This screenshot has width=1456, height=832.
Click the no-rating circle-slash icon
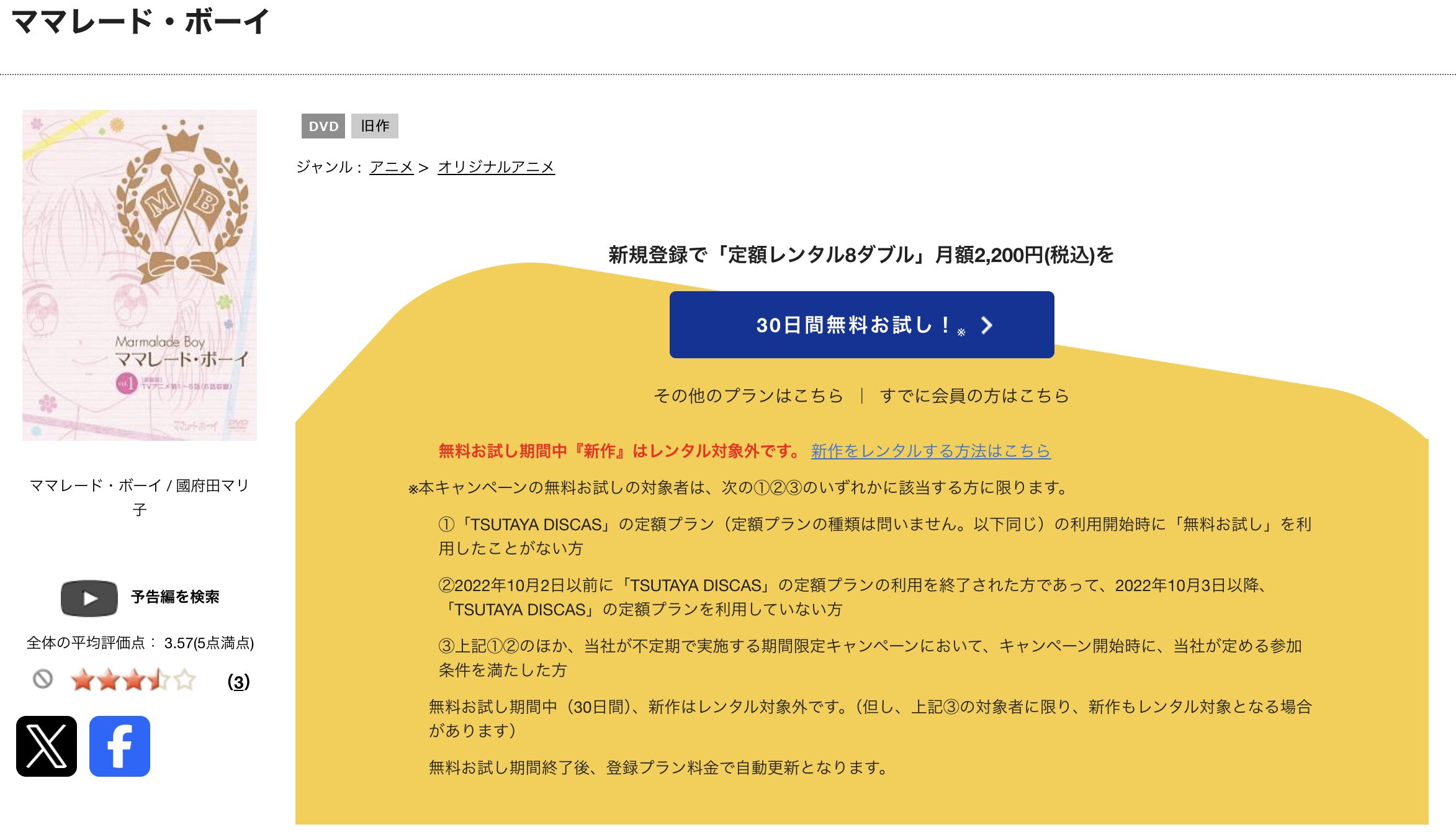43,679
